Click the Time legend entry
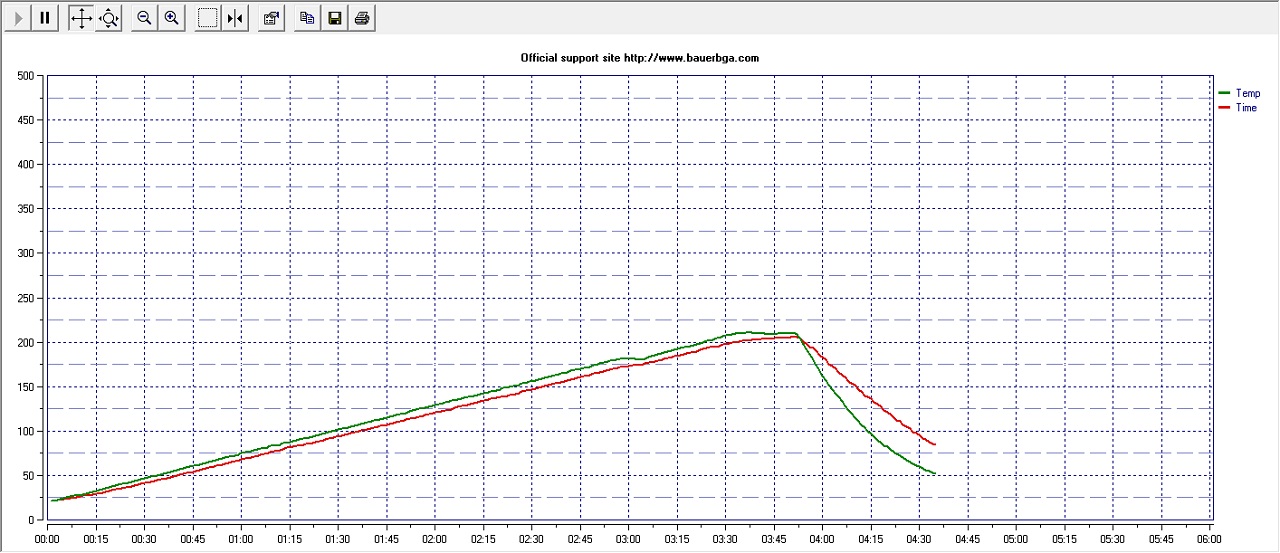 click(1246, 107)
